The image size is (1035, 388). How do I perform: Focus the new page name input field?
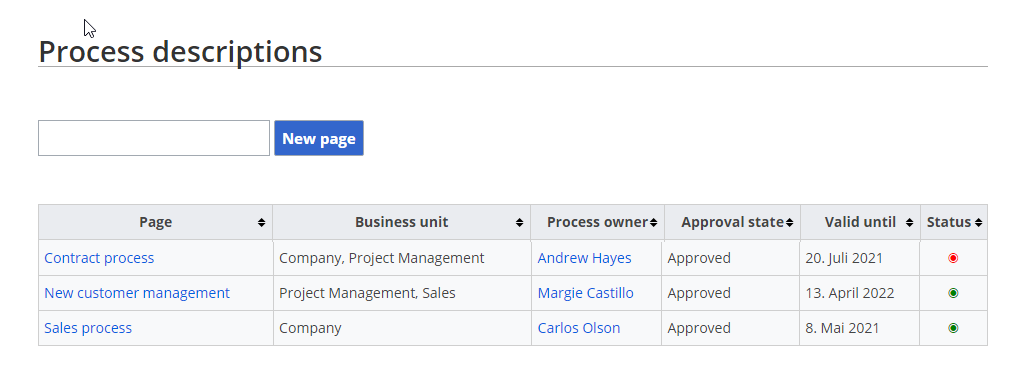click(154, 138)
